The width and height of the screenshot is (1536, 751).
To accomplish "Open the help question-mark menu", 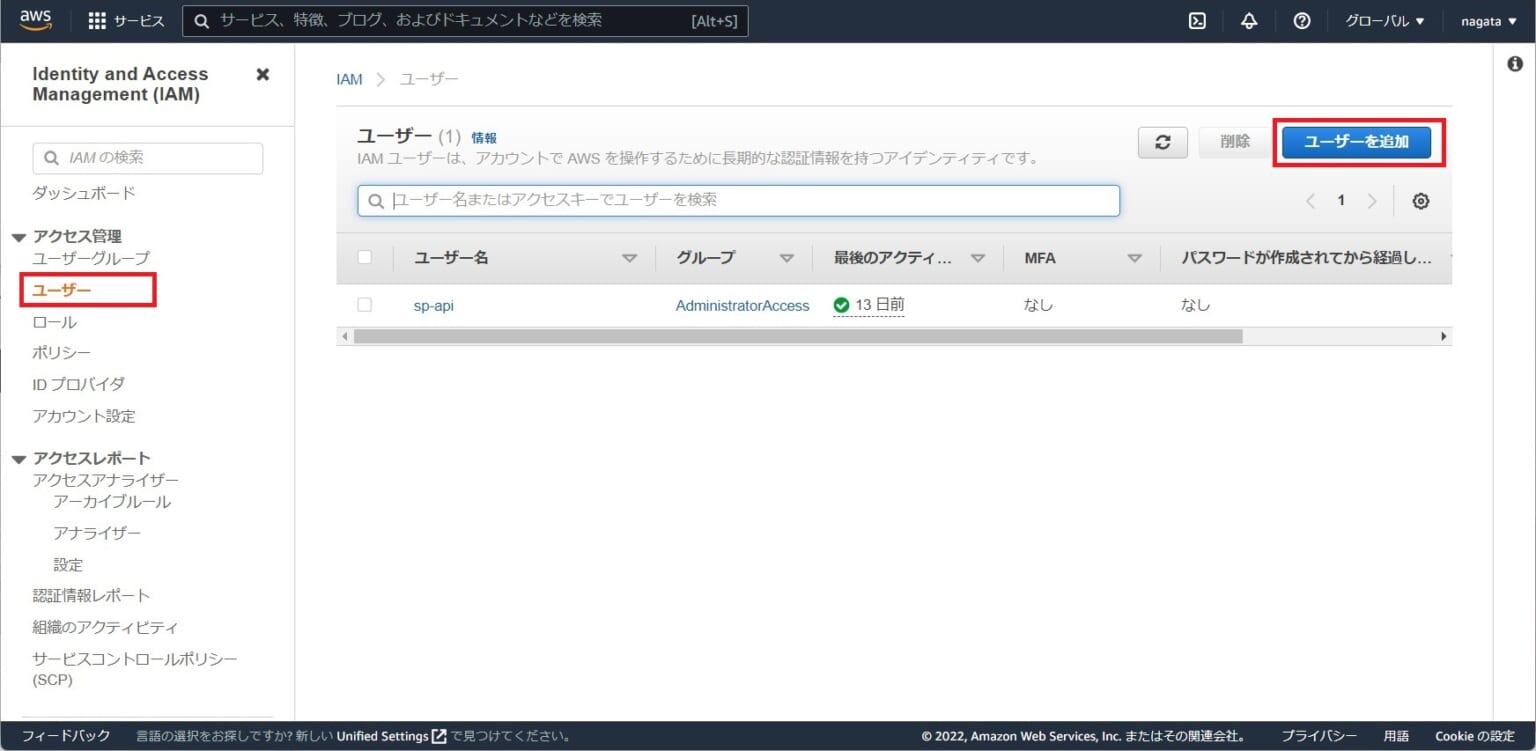I will (x=1302, y=20).
